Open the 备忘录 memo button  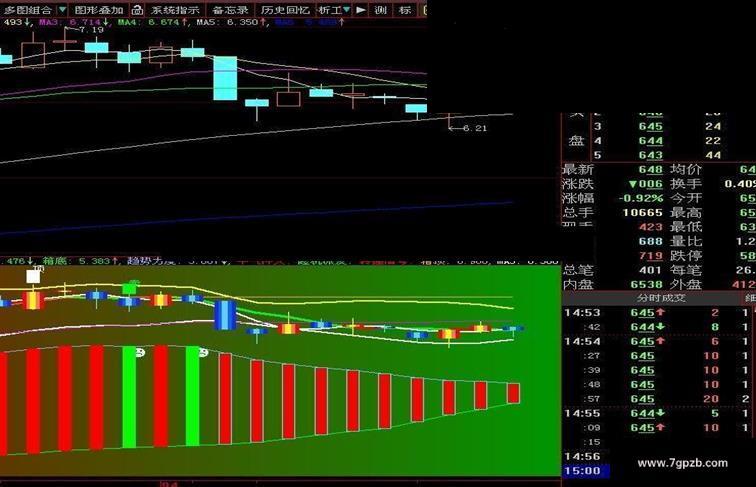(x=230, y=10)
